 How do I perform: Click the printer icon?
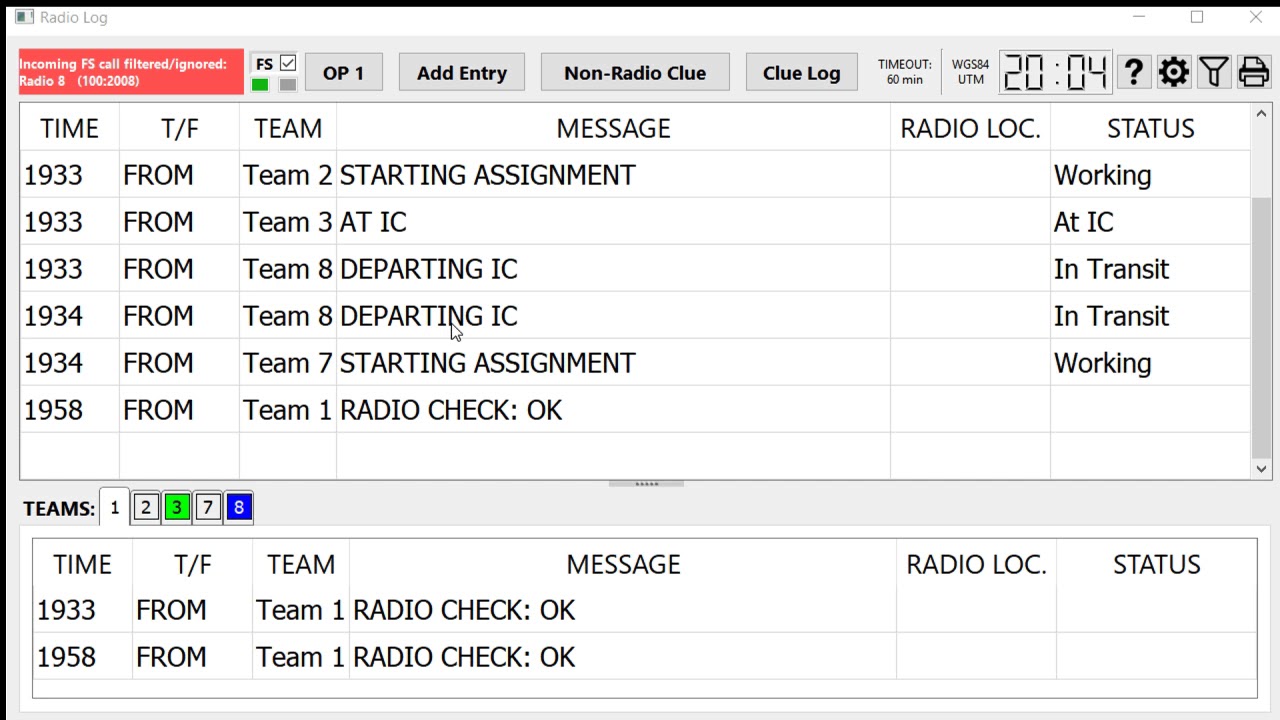pyautogui.click(x=1253, y=72)
